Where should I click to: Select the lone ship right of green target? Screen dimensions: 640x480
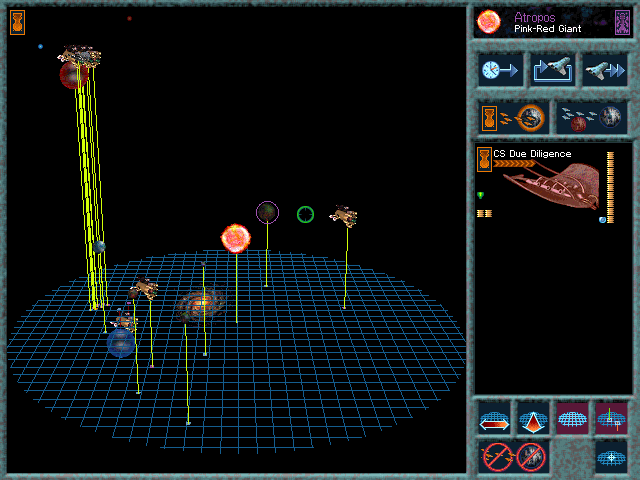point(344,216)
